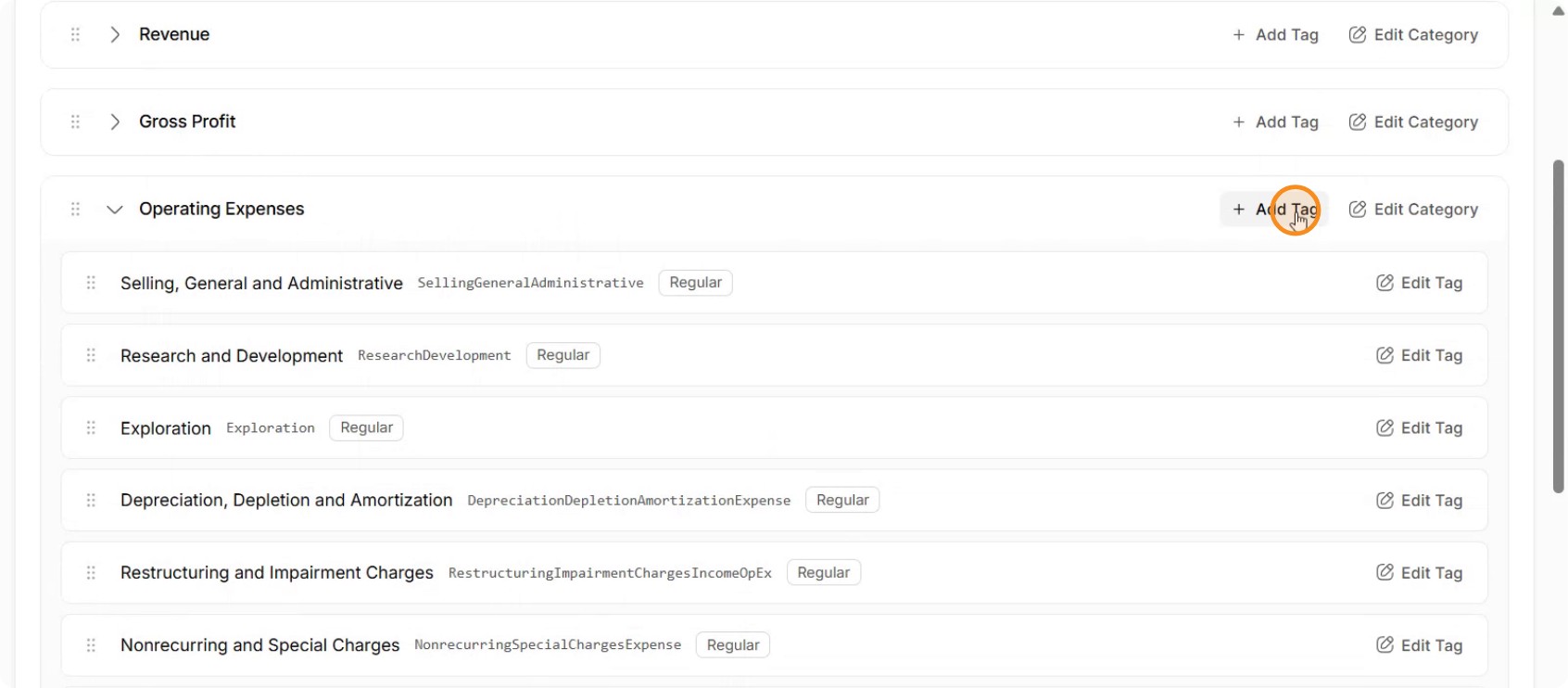Click the scrollbar up arrow
Screen dimensions: 1568x688
tap(1558, 10)
